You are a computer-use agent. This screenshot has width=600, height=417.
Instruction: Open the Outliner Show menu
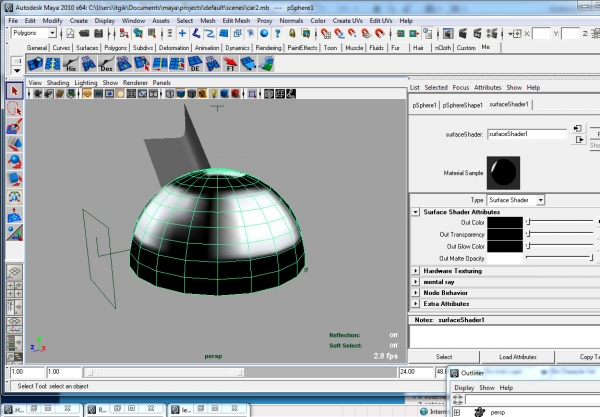click(487, 388)
